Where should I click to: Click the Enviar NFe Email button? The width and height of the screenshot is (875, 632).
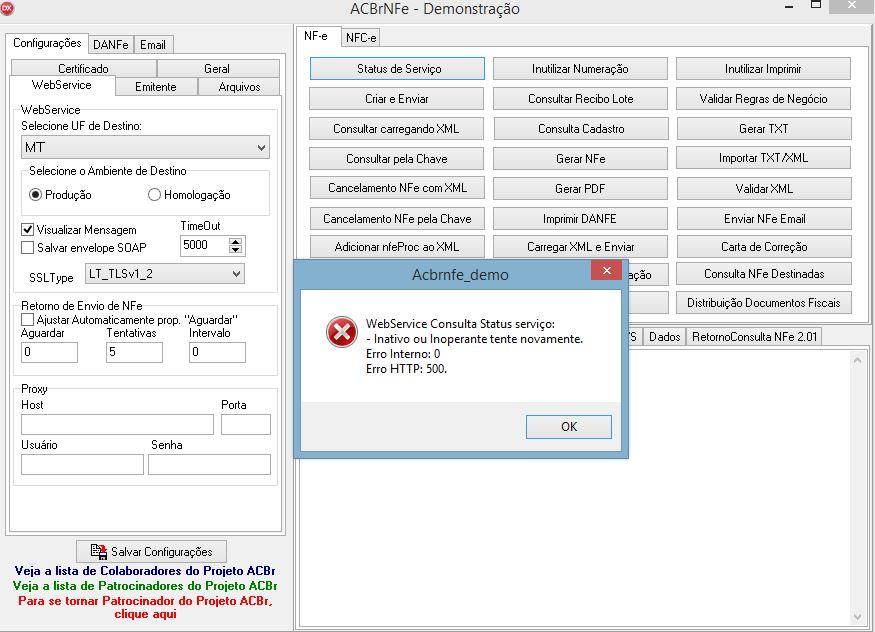pyautogui.click(x=763, y=219)
